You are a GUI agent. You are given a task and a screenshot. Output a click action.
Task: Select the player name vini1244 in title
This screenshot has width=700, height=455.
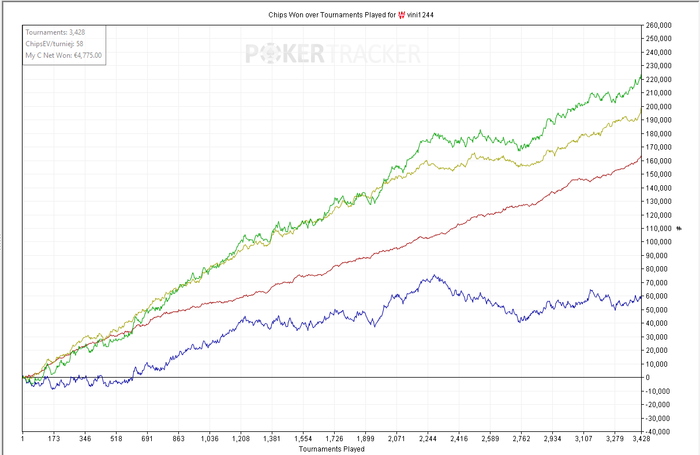pos(420,15)
